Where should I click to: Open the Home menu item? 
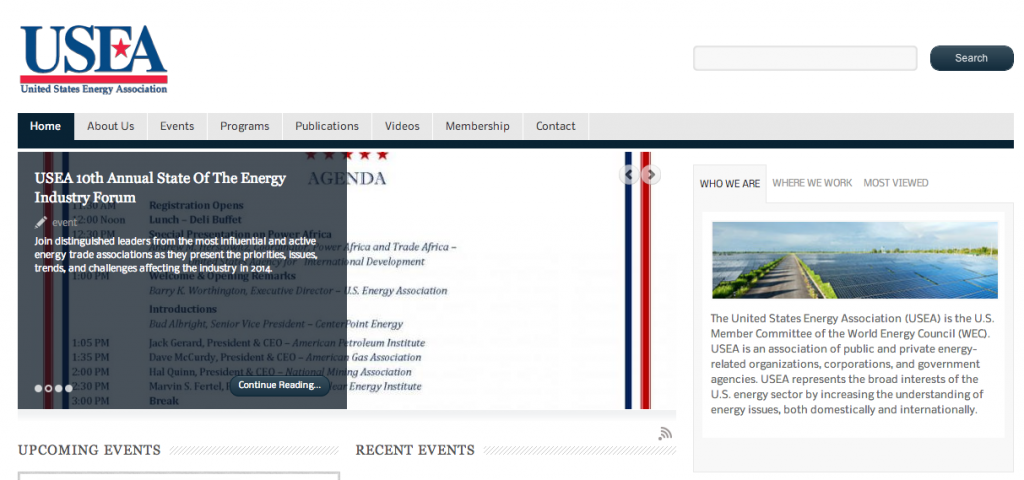(x=46, y=126)
